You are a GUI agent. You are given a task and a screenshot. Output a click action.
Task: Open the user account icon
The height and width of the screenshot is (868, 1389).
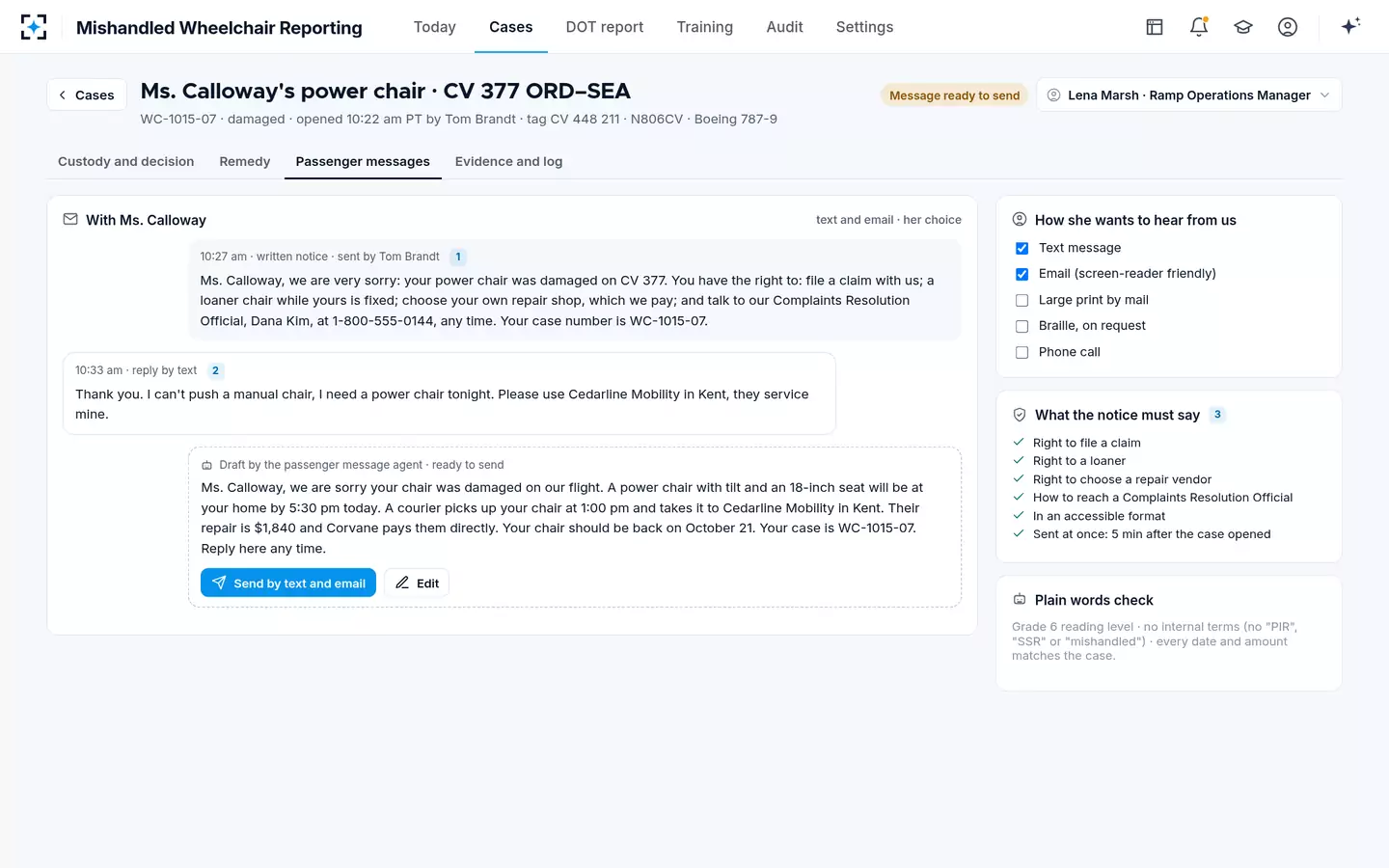[x=1288, y=27]
